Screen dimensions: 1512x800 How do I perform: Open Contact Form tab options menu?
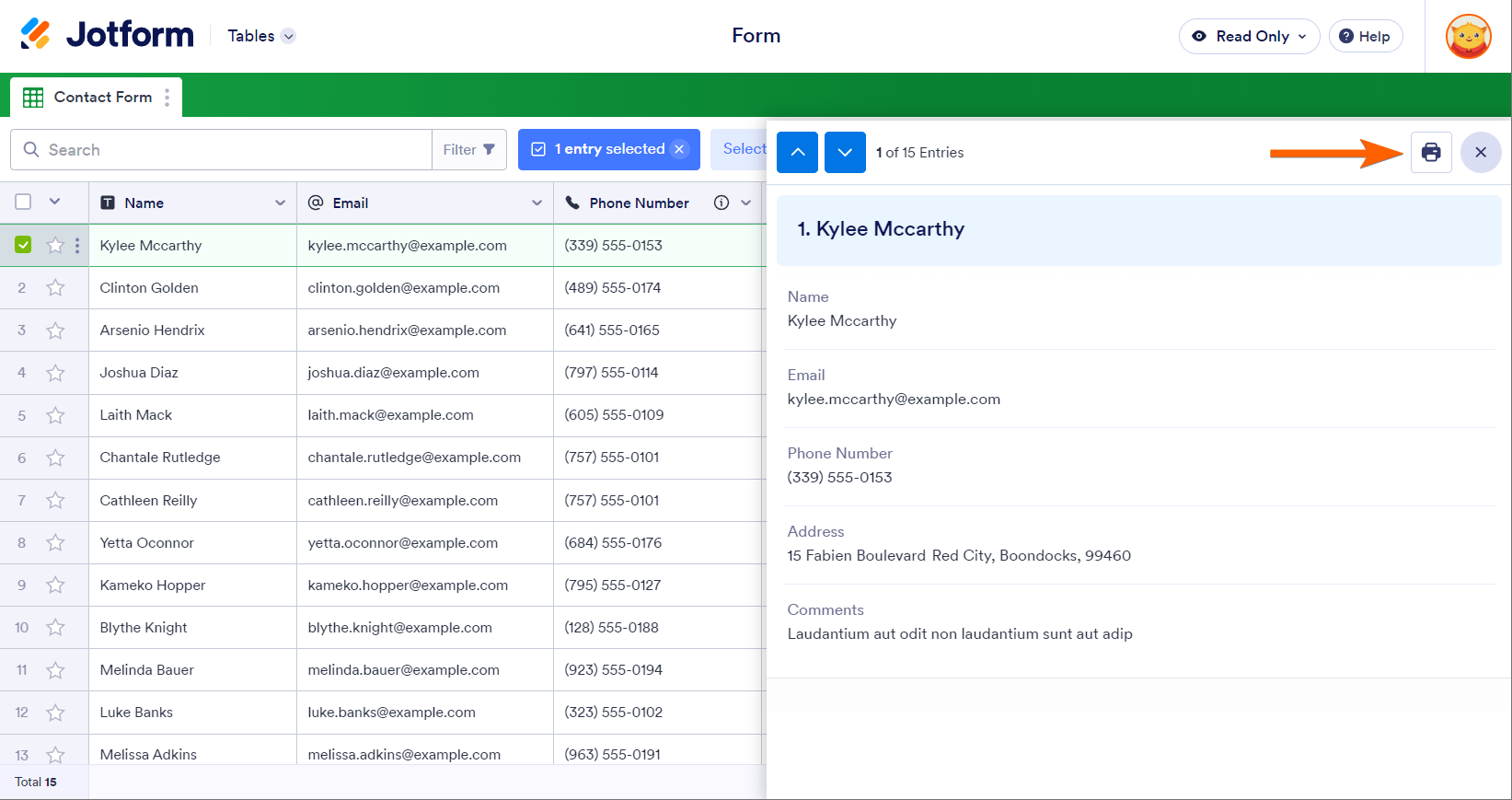(167, 98)
